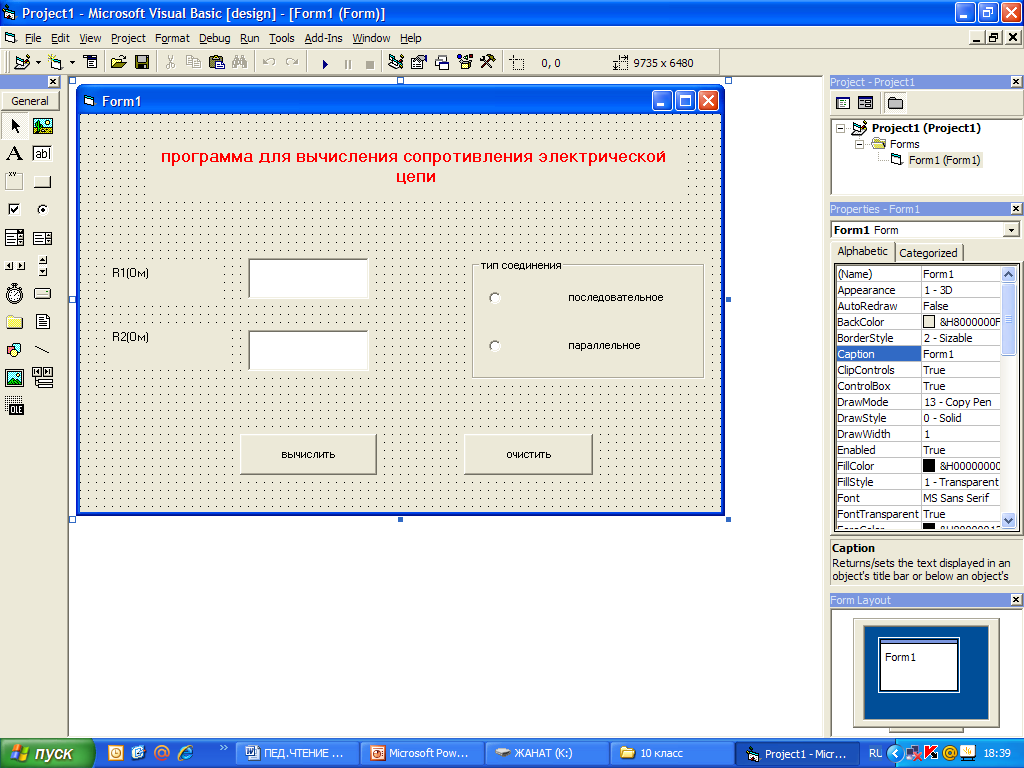Open the Debug menu
Image resolution: width=1024 pixels, height=768 pixels.
(214, 38)
